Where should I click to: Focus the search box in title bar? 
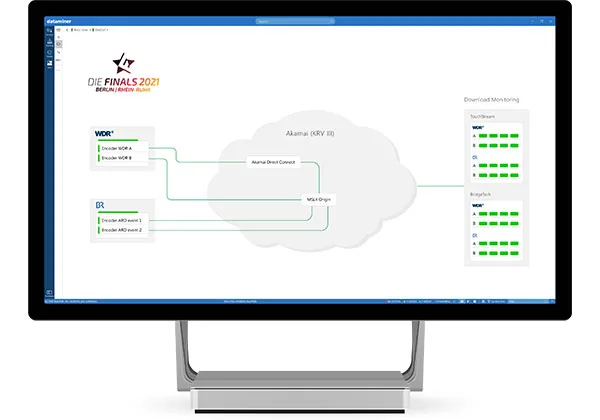point(295,21)
